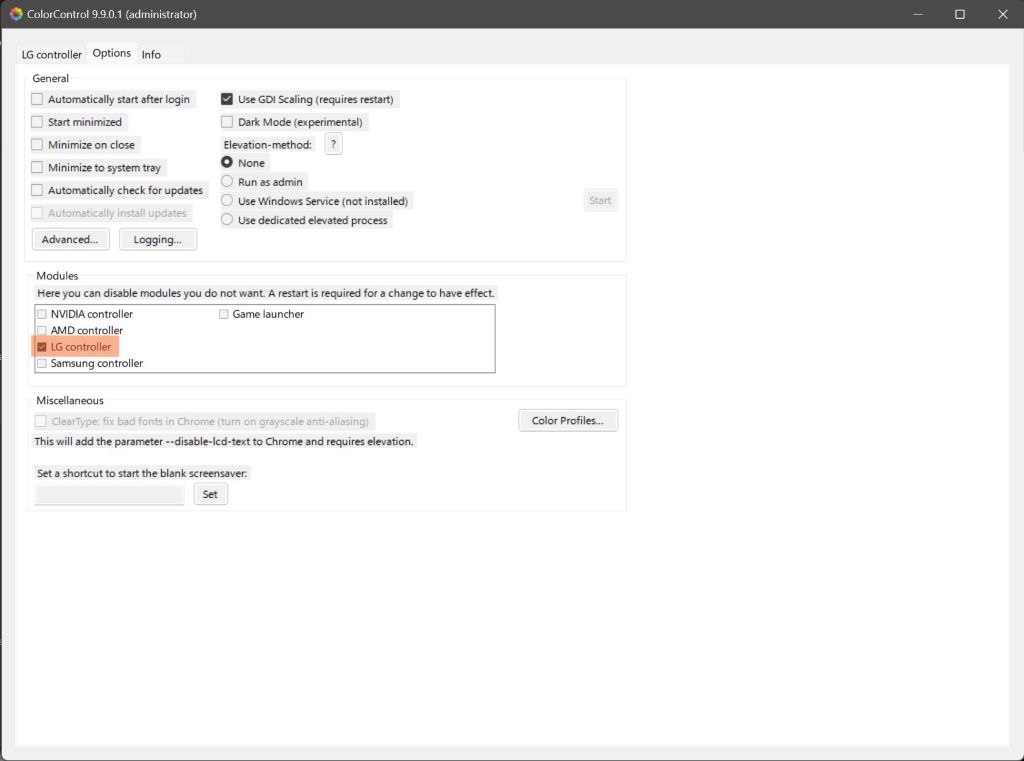The width and height of the screenshot is (1024, 761).
Task: Click the ColorControl app icon in title bar
Action: point(15,14)
